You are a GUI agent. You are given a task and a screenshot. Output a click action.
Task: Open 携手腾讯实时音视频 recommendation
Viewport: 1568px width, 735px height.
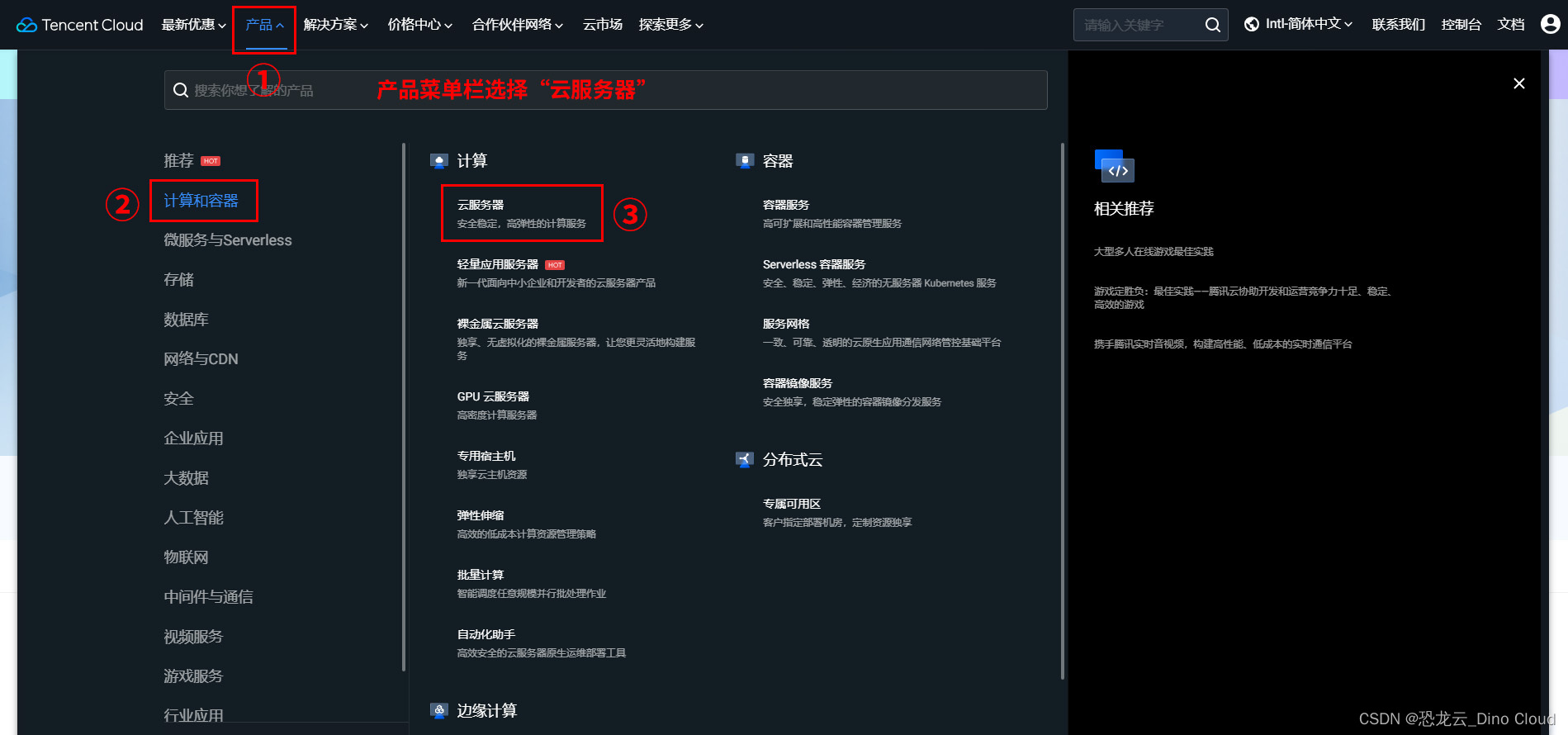click(x=1223, y=344)
